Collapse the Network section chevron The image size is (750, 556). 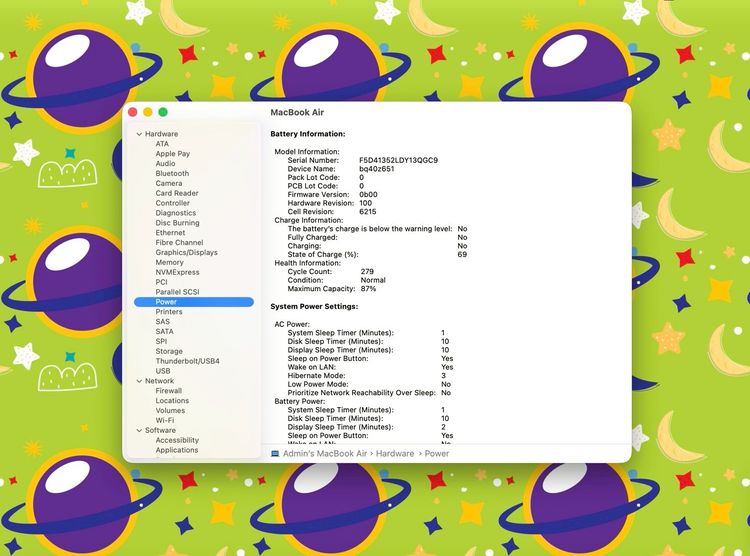click(x=139, y=381)
